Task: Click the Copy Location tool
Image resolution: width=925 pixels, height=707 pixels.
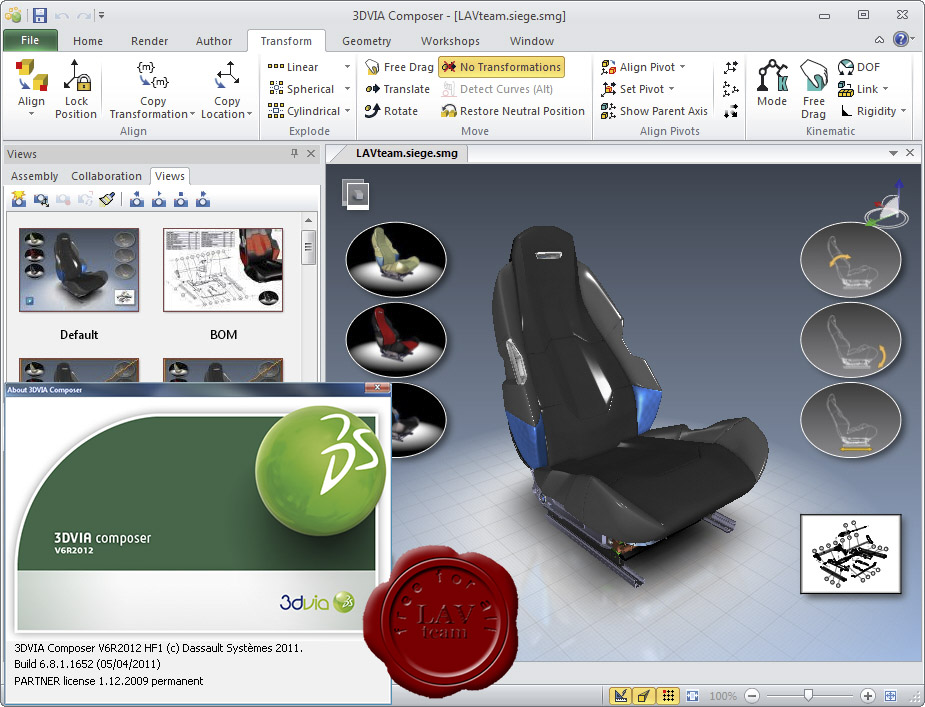Action: tap(227, 89)
